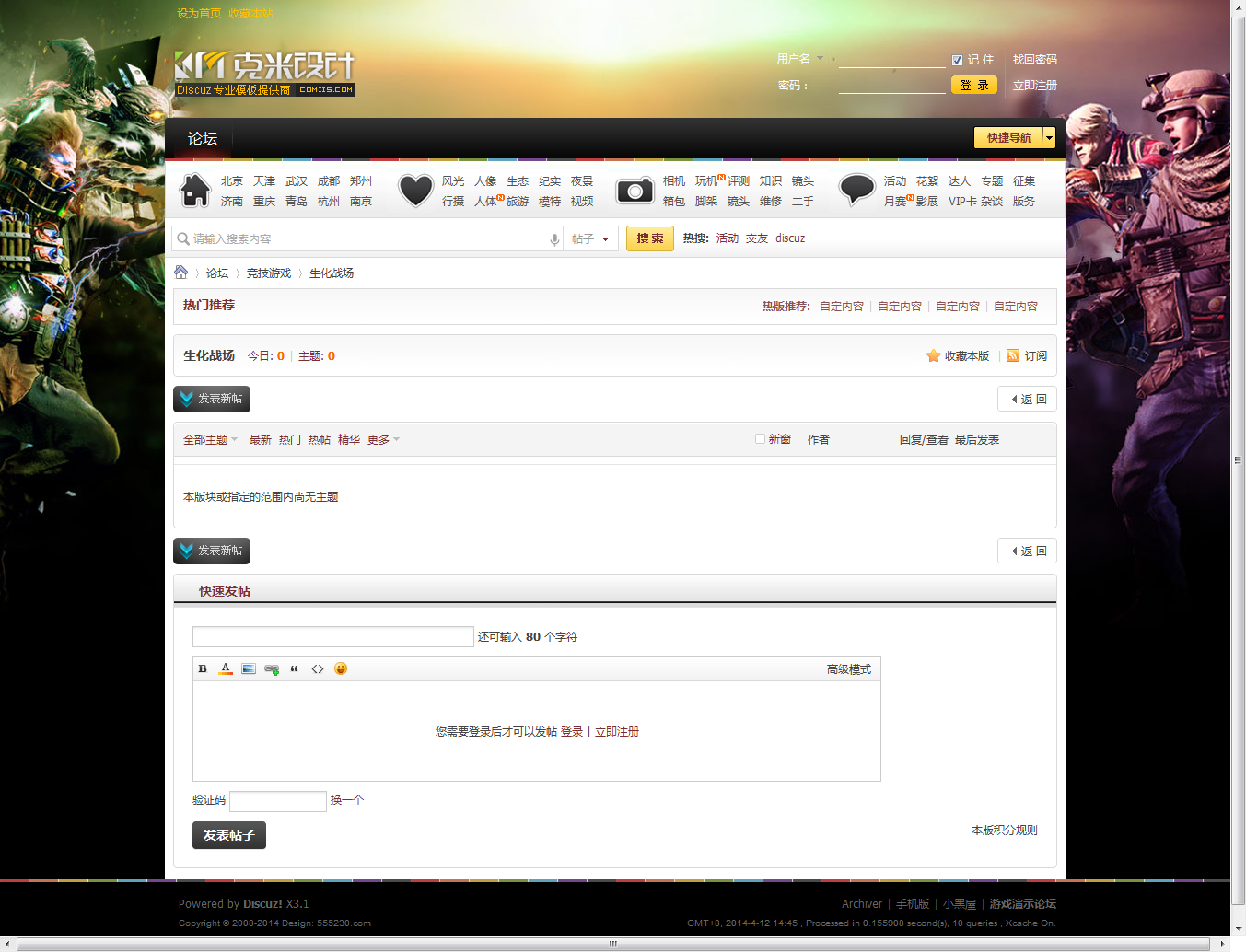The width and height of the screenshot is (1246, 952).
Task: Click the font color icon in editor
Action: [x=226, y=668]
